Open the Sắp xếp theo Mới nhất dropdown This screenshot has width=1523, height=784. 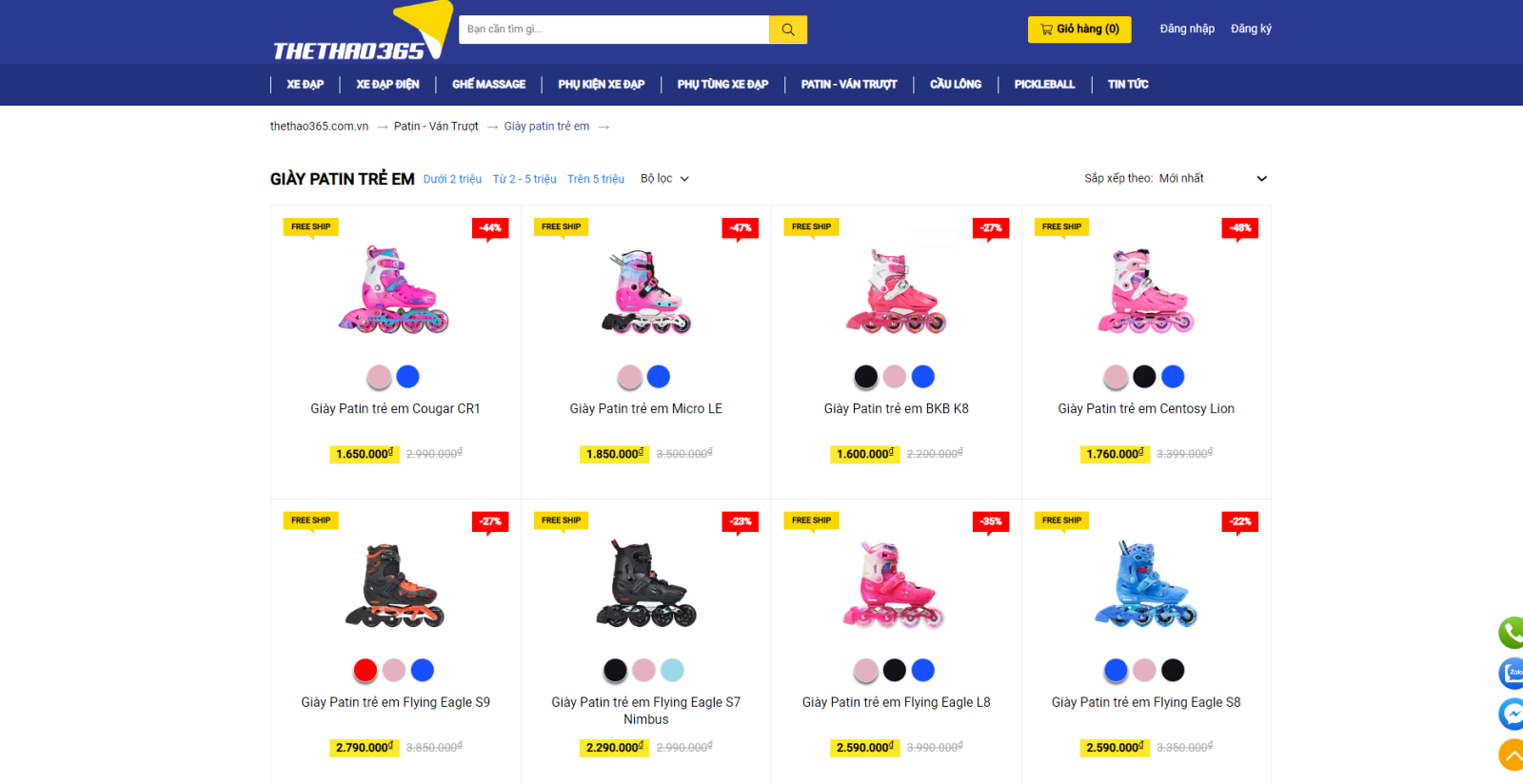(1177, 179)
